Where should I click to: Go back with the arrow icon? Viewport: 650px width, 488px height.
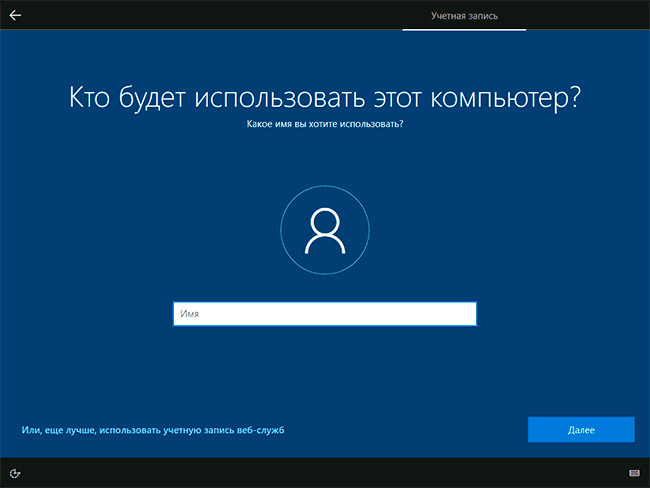click(15, 15)
